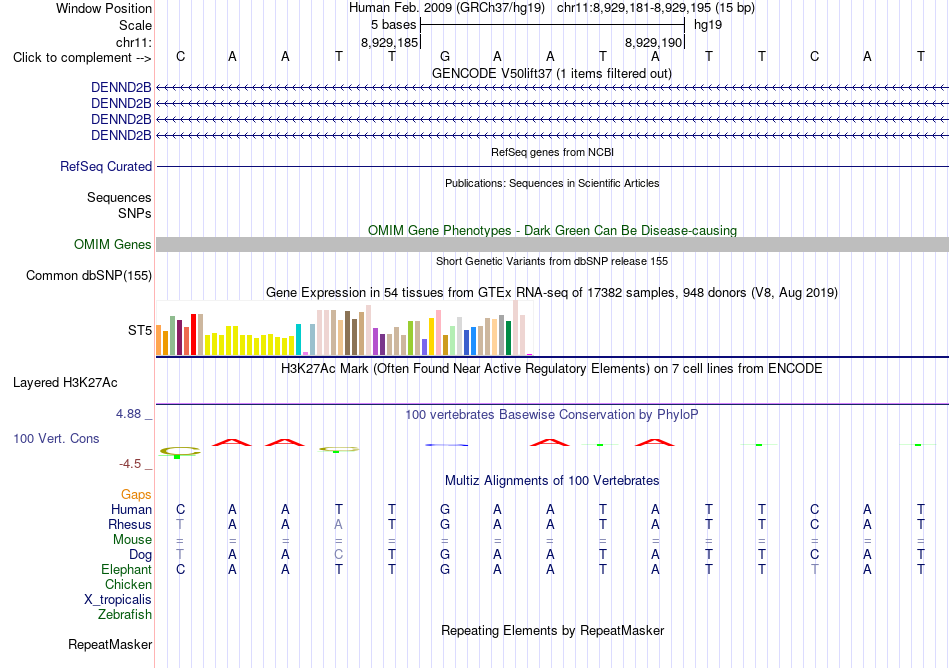Click '100 vertebrates Basewise Conservation by PhyloP' title
950x668 pixels.
(552, 415)
